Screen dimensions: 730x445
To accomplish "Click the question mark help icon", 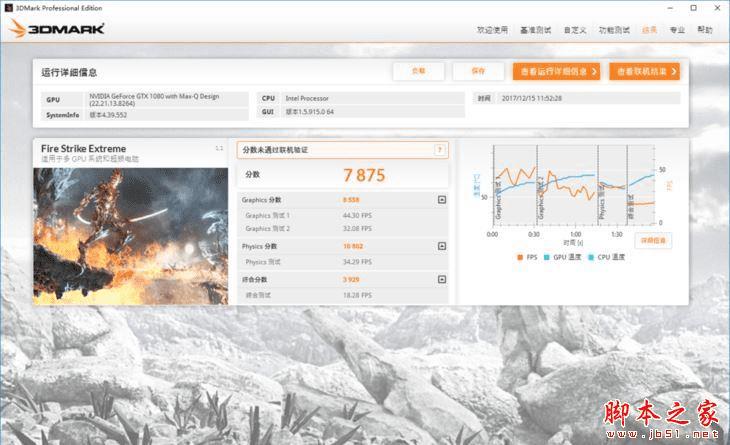I will [439, 150].
